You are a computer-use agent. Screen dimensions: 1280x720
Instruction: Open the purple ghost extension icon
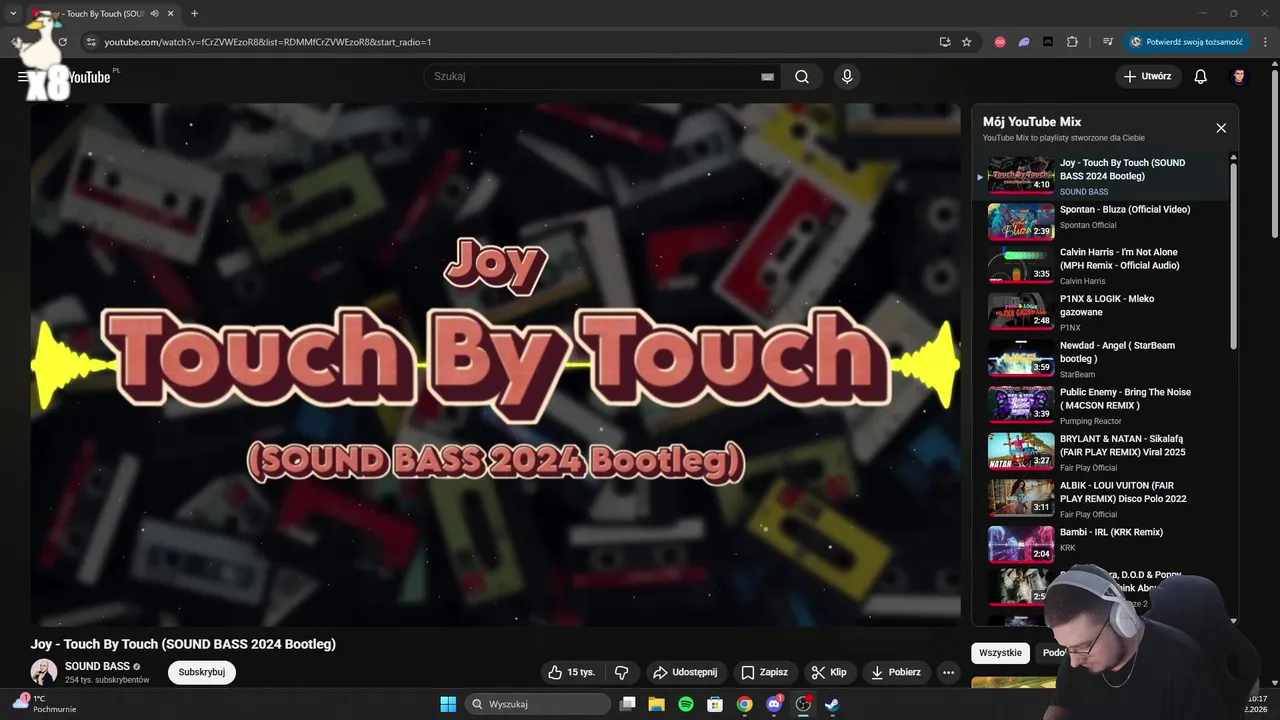pos(1024,42)
